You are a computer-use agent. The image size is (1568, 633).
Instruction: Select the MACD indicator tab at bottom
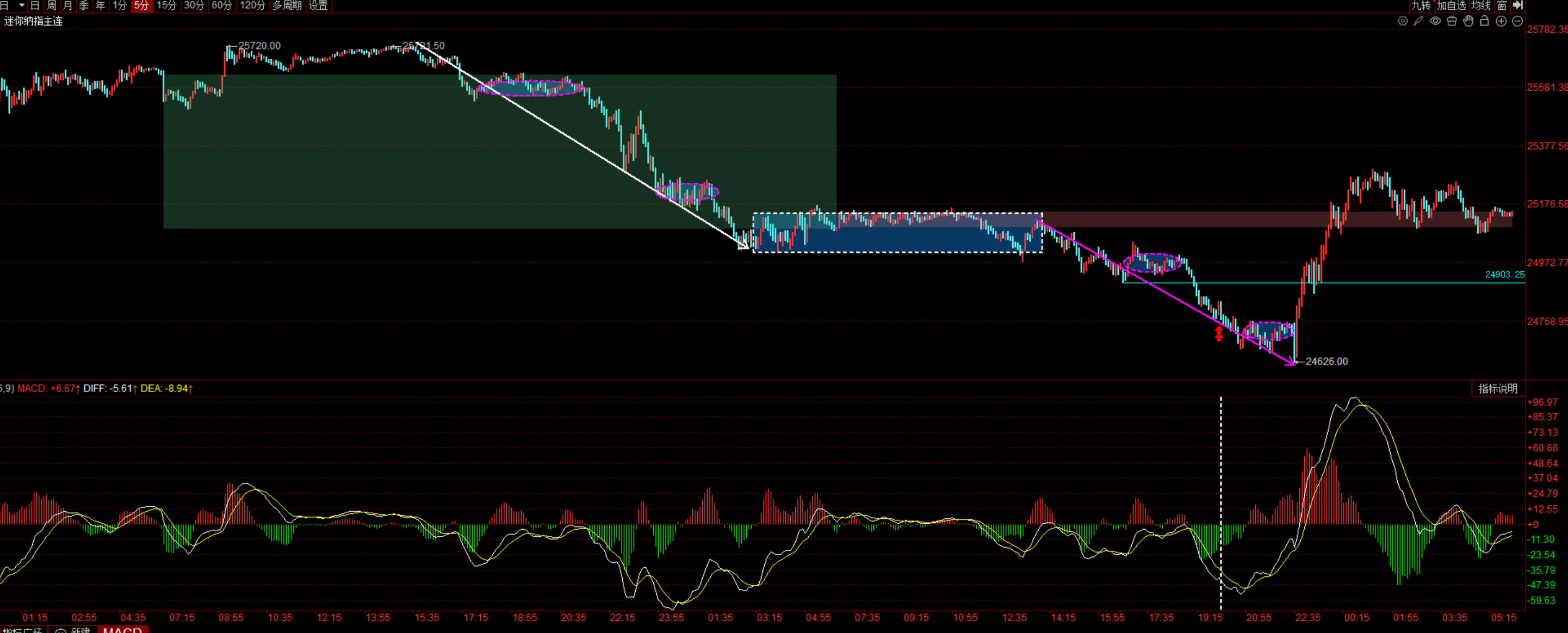click(x=122, y=629)
